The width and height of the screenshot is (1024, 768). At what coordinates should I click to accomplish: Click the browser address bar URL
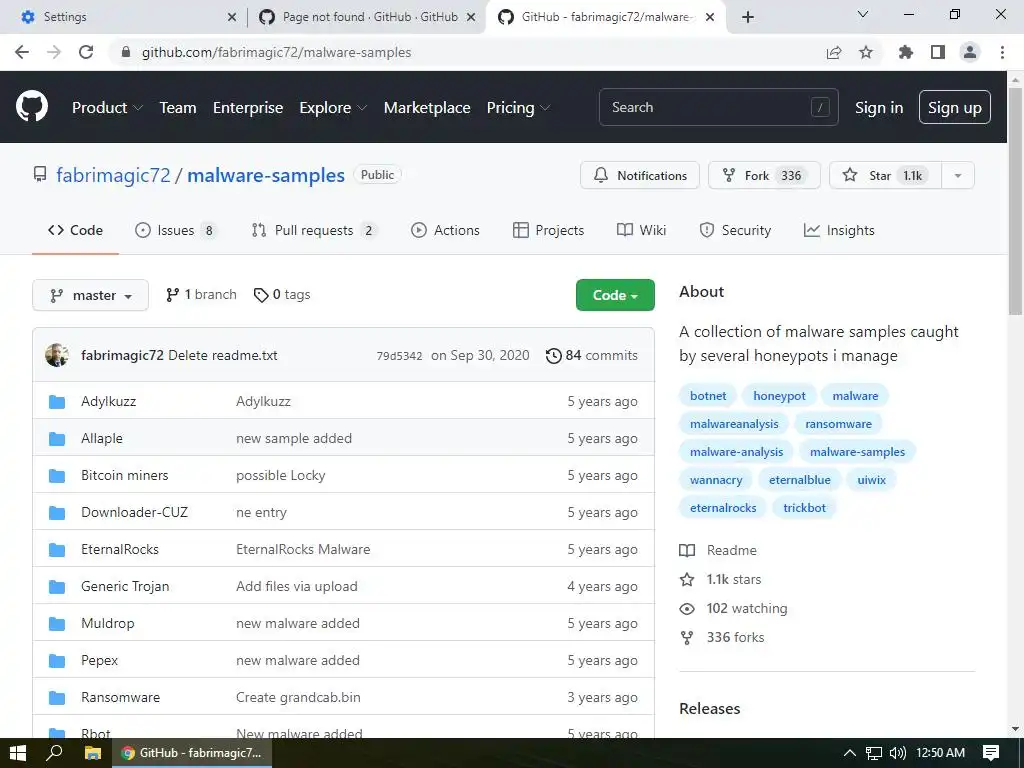tap(276, 52)
